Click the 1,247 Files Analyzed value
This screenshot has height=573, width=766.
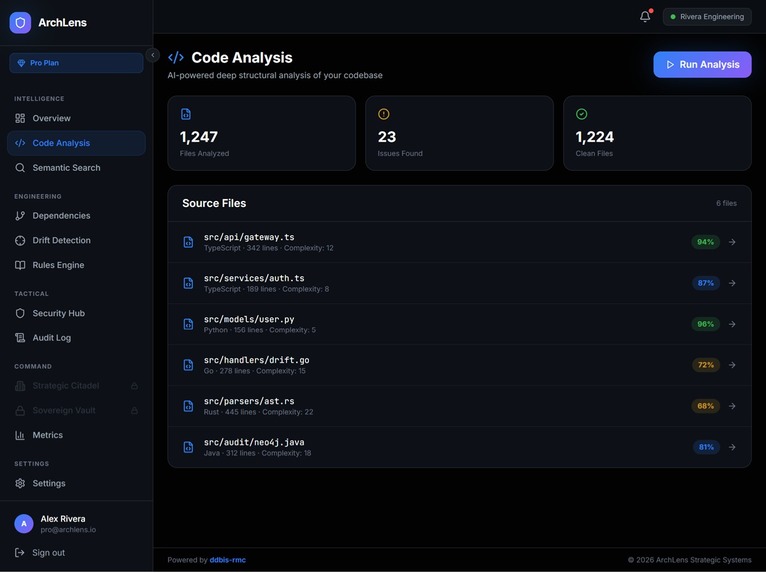click(199, 137)
